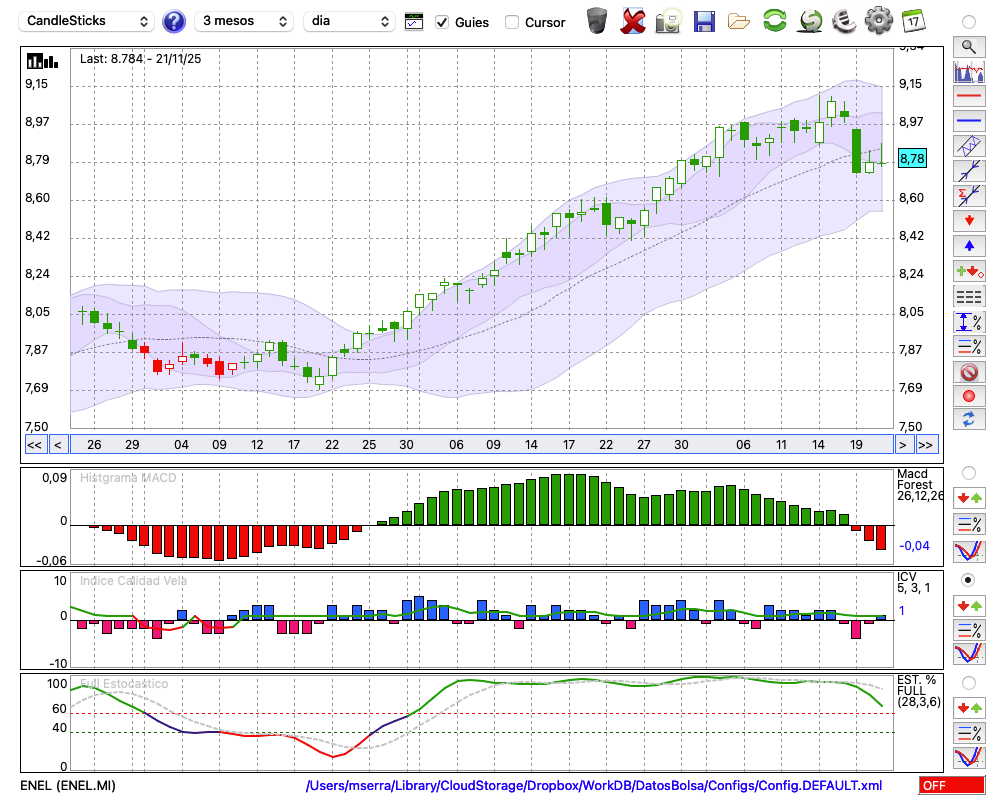The image size is (1000, 800).
Task: Click the green plus and red arrow tool
Action: [x=969, y=271]
